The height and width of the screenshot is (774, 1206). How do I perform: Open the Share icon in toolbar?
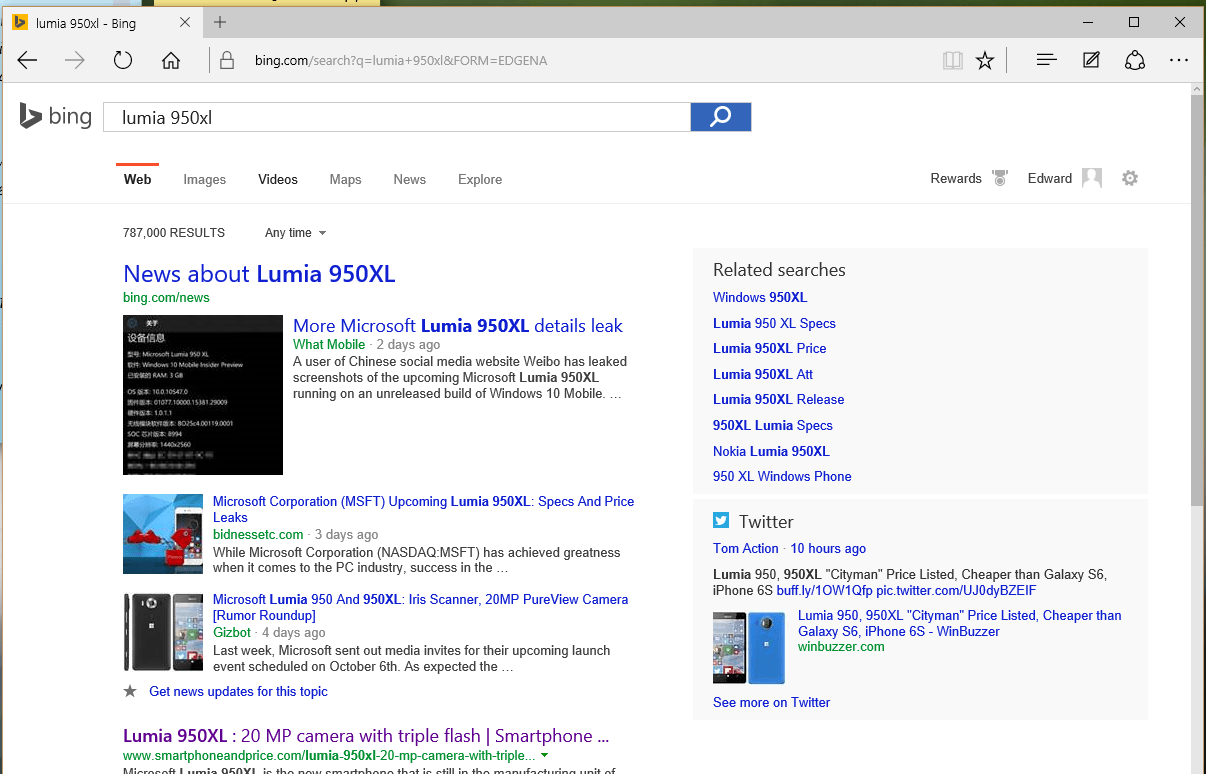[x=1135, y=61]
